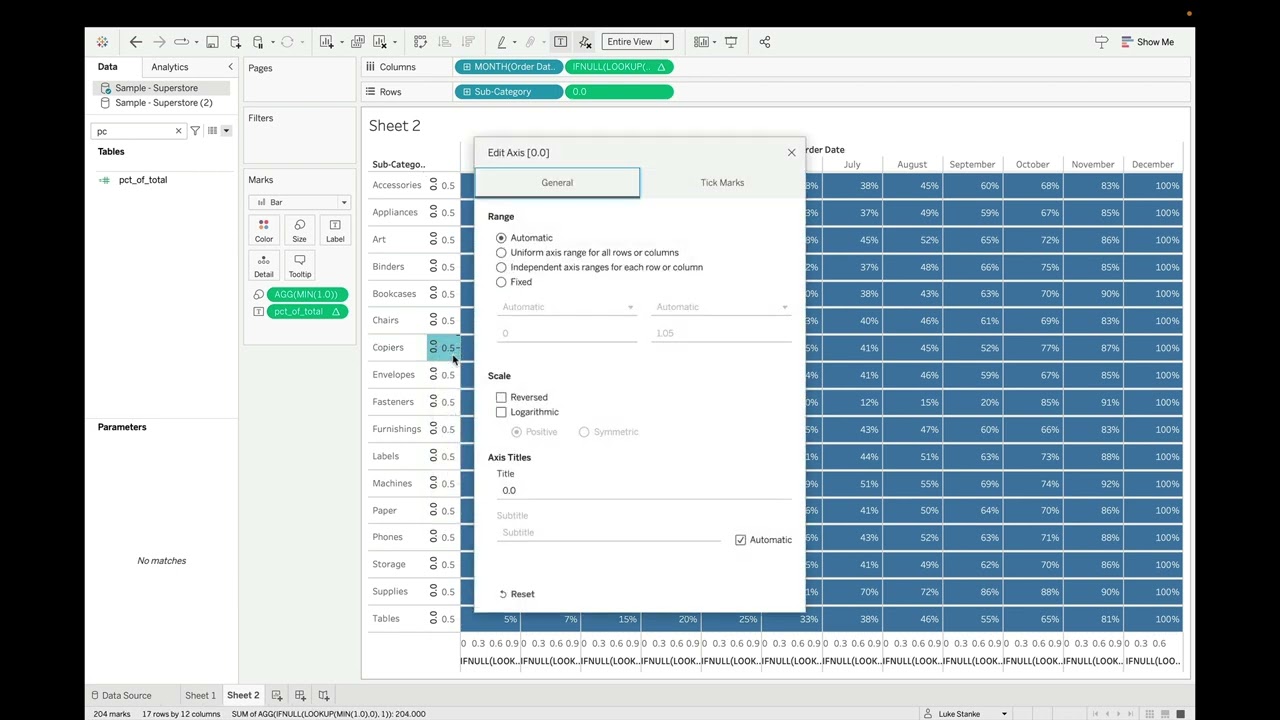Clear the search field with X
The width and height of the screenshot is (1280, 720).
coord(178,131)
